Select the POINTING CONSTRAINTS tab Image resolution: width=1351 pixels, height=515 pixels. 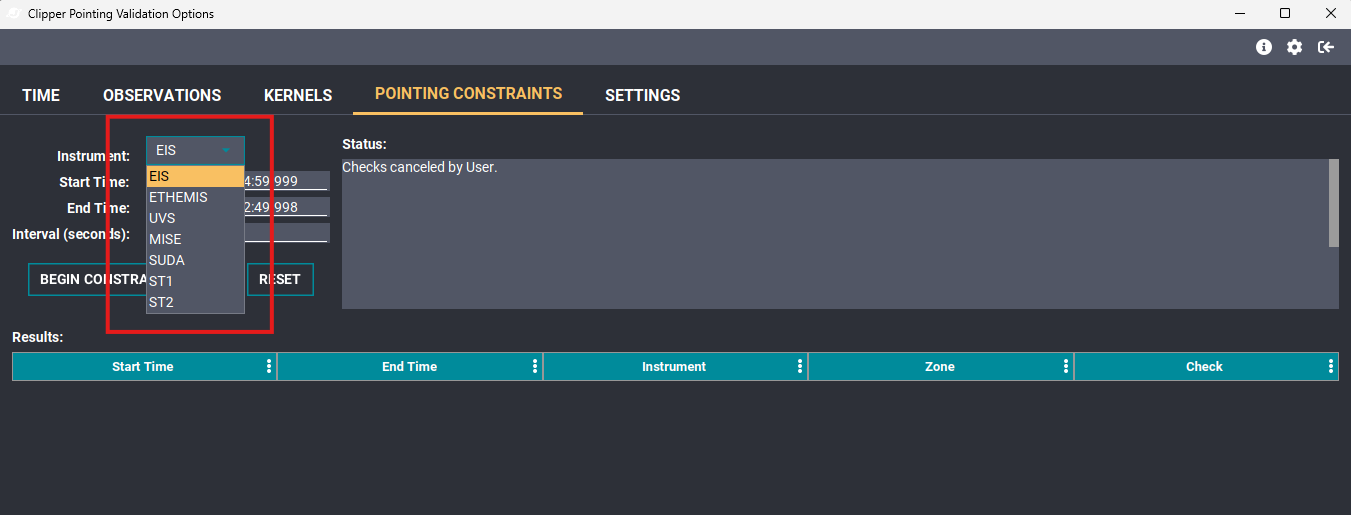468,94
